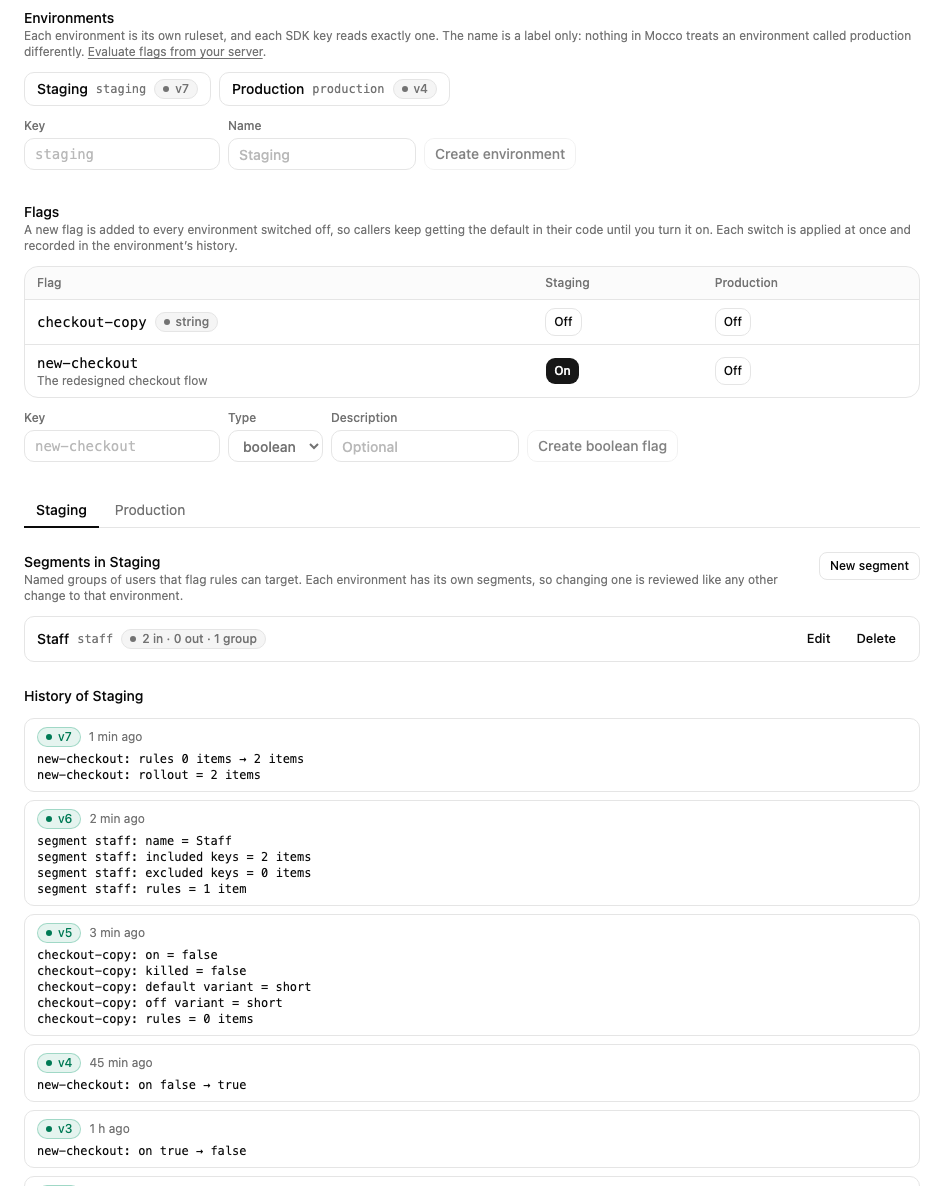Viewport: 944px width, 1186px height.
Task: Click the Create boolean flag button
Action: 602,446
